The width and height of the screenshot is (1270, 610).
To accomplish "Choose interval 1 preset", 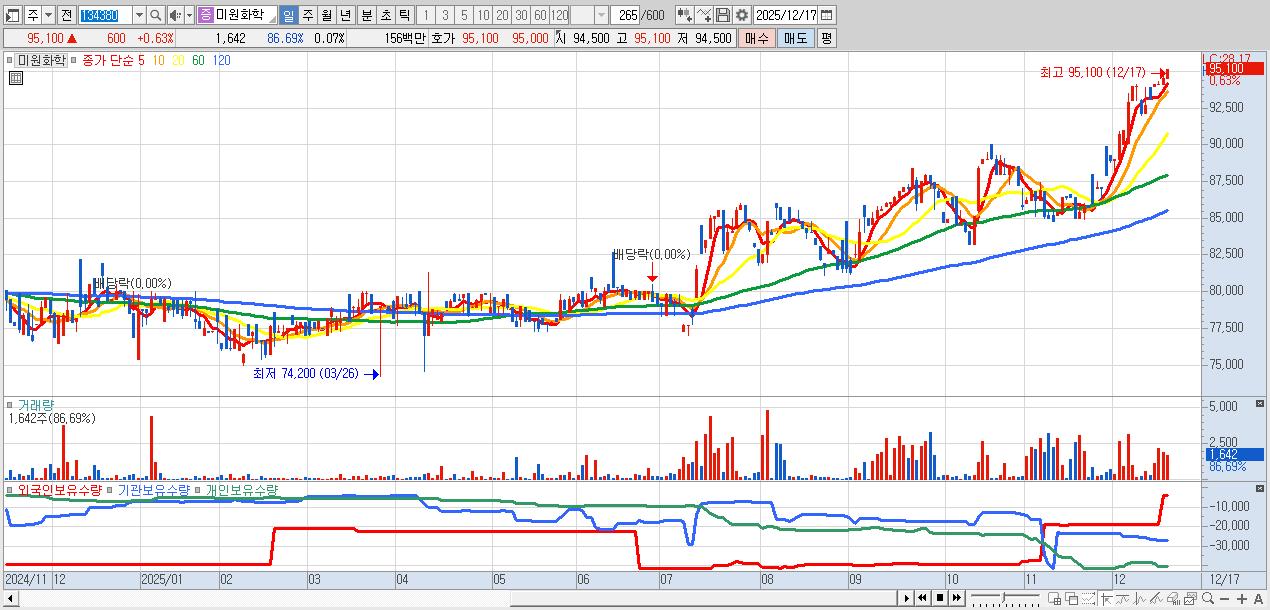I will click(x=426, y=15).
